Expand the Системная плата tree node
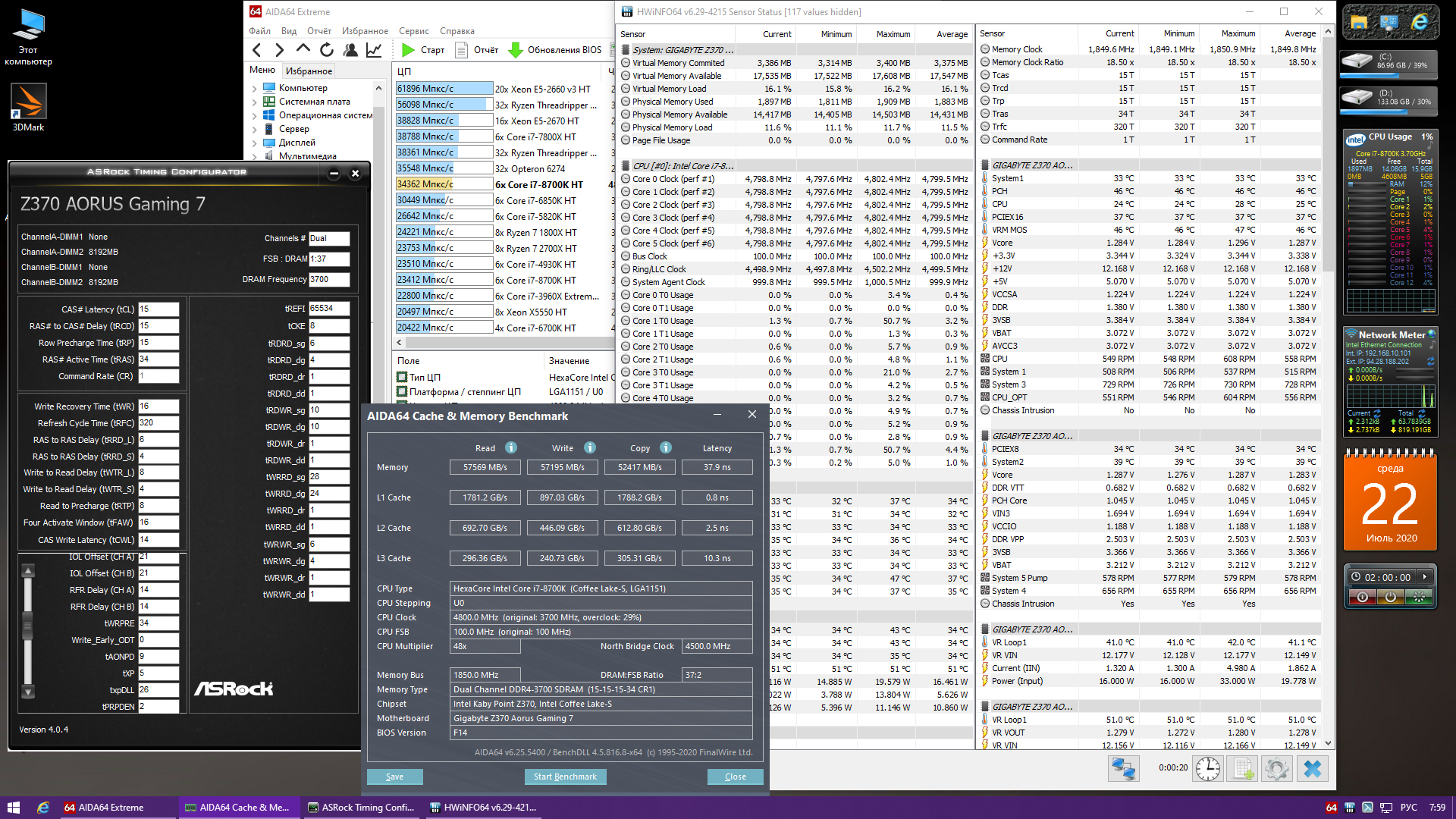Viewport: 1456px width, 819px height. pos(255,102)
